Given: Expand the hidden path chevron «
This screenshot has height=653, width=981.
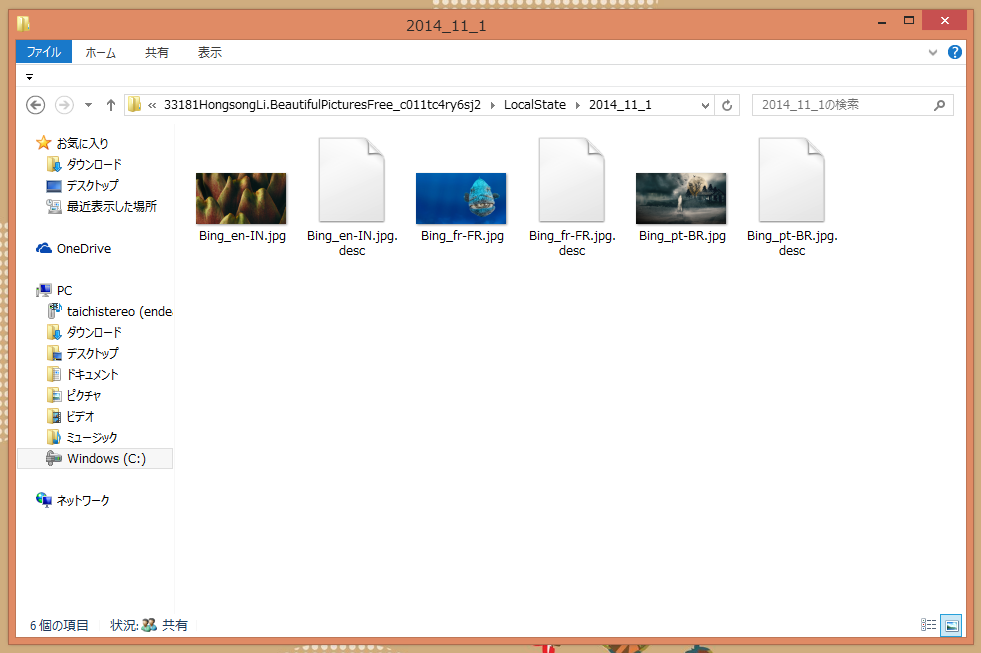Looking at the screenshot, I should (152, 105).
